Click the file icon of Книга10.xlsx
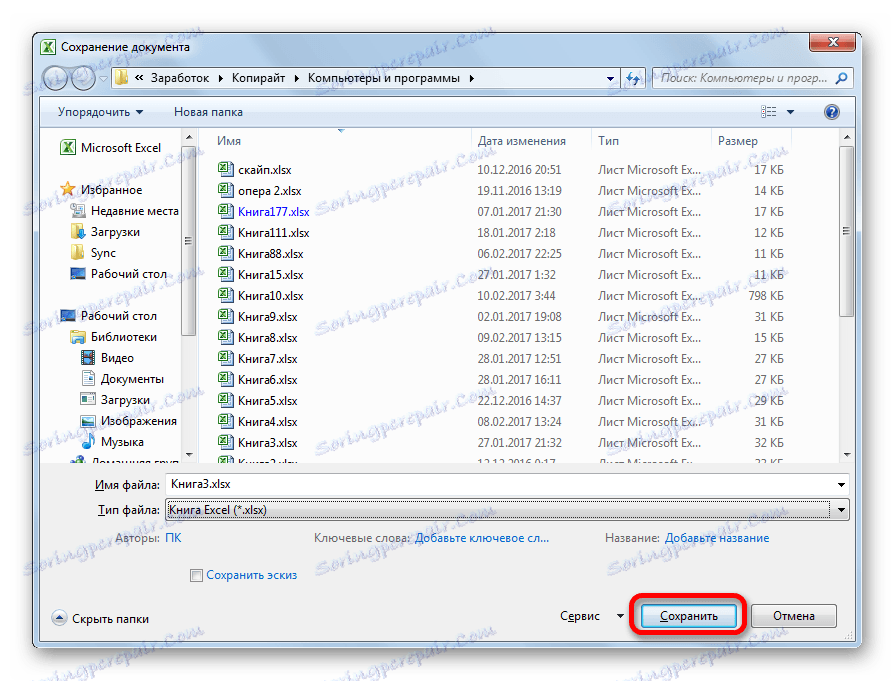This screenshot has width=895, height=681. (225, 295)
